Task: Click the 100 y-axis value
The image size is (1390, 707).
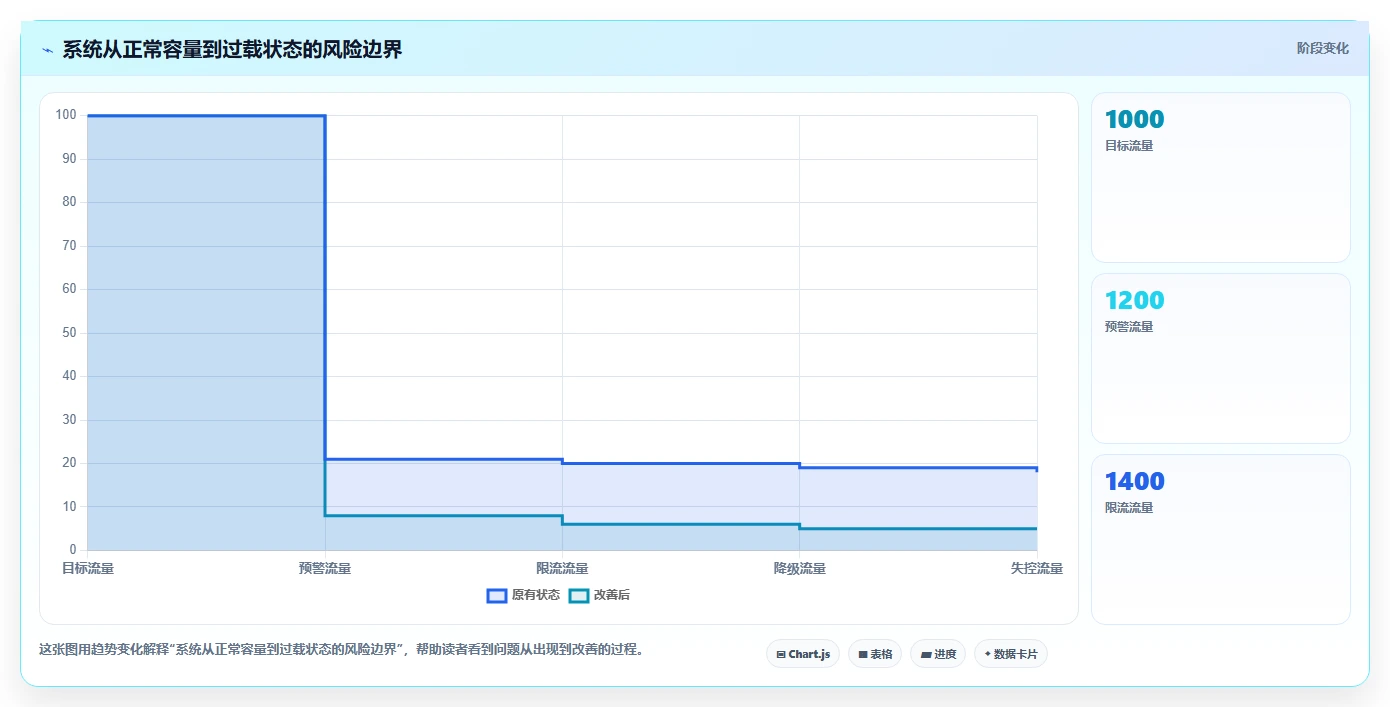Action: [66, 115]
